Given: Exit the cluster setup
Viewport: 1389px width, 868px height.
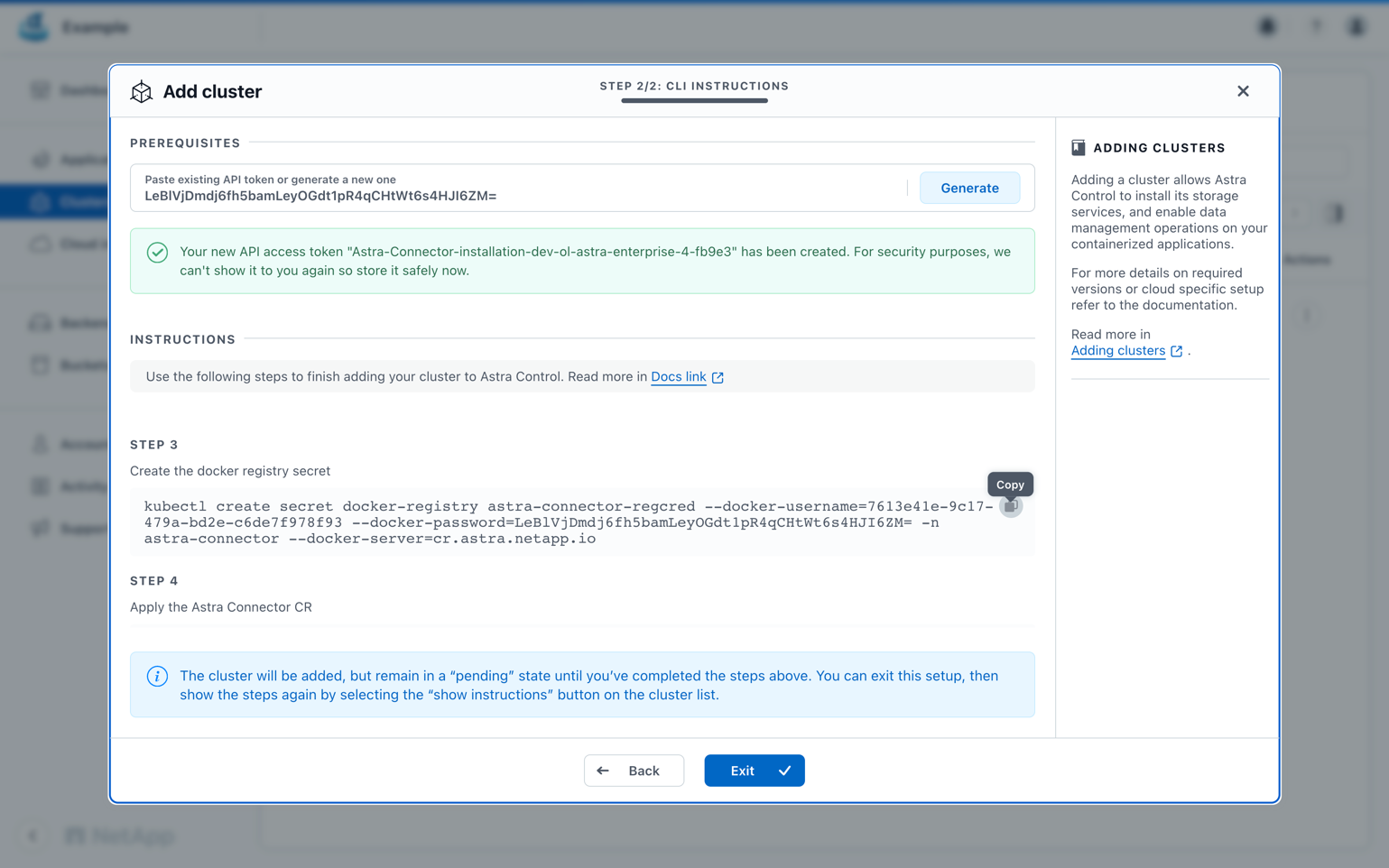Looking at the screenshot, I should [x=755, y=771].
